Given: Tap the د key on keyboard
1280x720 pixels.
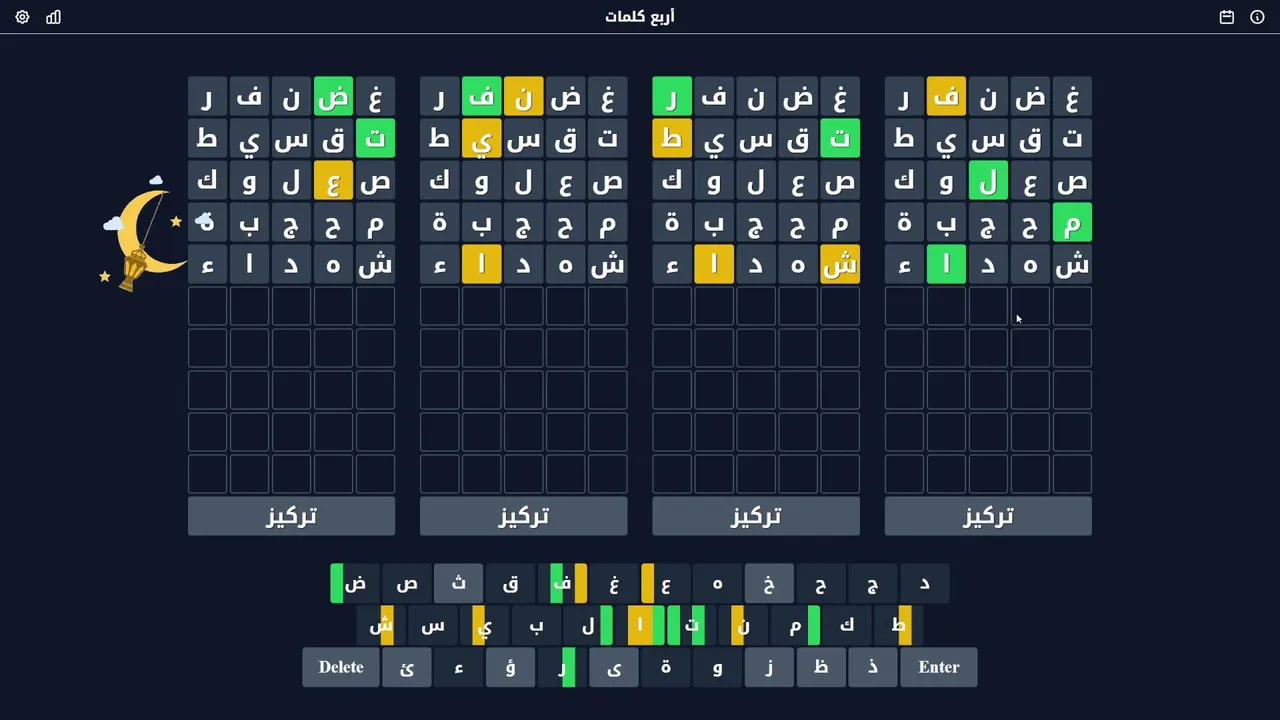Looking at the screenshot, I should coord(924,583).
